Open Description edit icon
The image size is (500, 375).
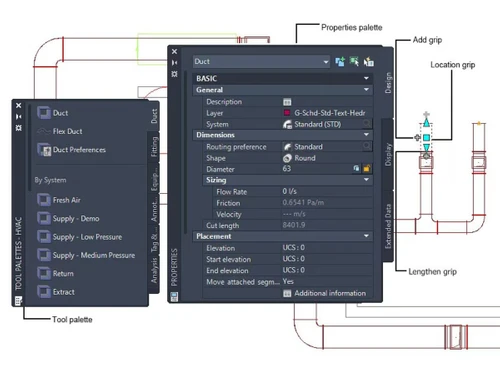(287, 102)
